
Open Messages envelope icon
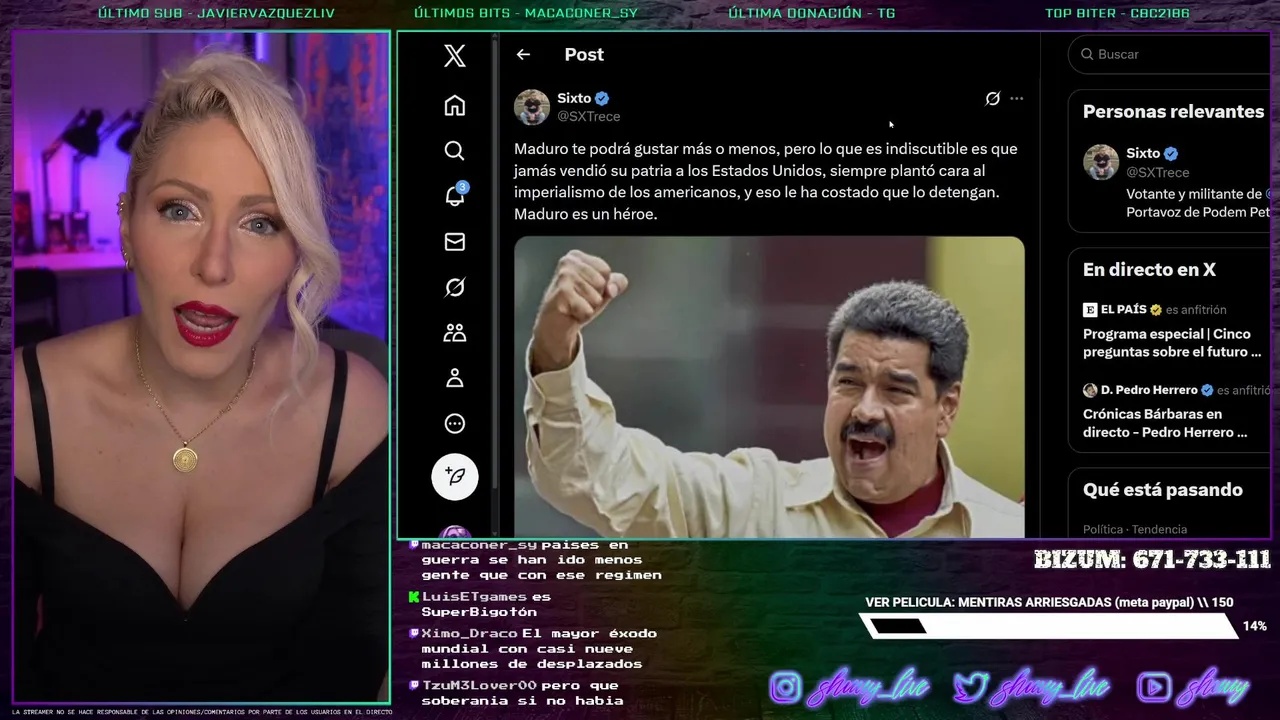point(454,242)
